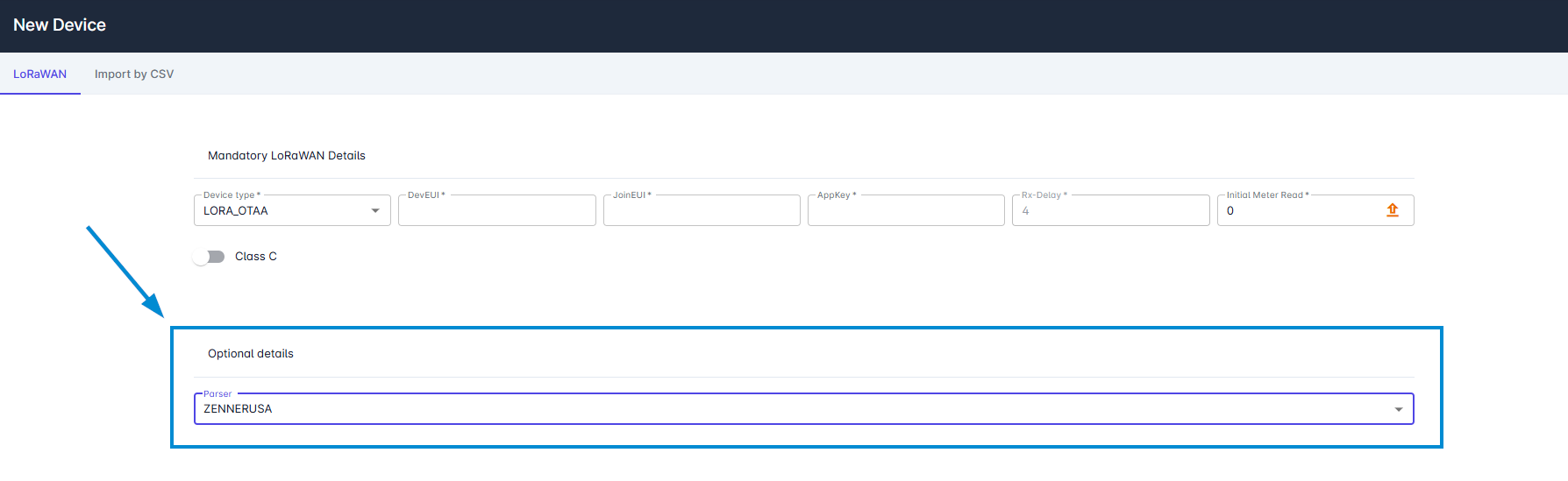Open the Device type dropdown arrow

click(375, 211)
